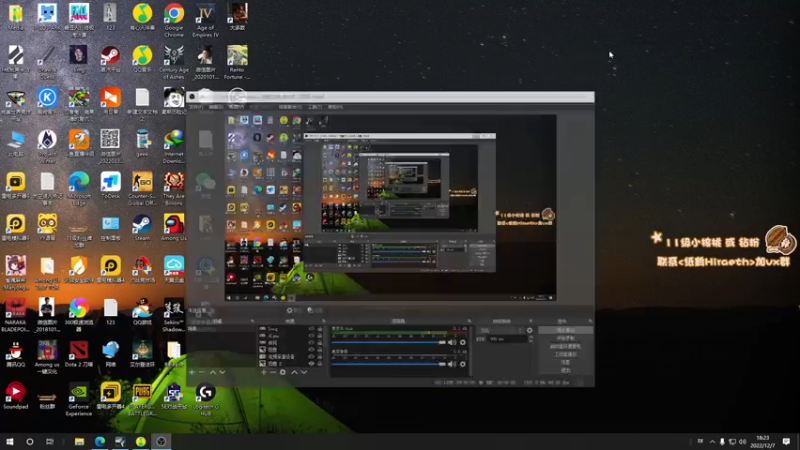800x450 pixels.
Task: Toggle visibility eye of the topmost source
Action: [x=311, y=329]
